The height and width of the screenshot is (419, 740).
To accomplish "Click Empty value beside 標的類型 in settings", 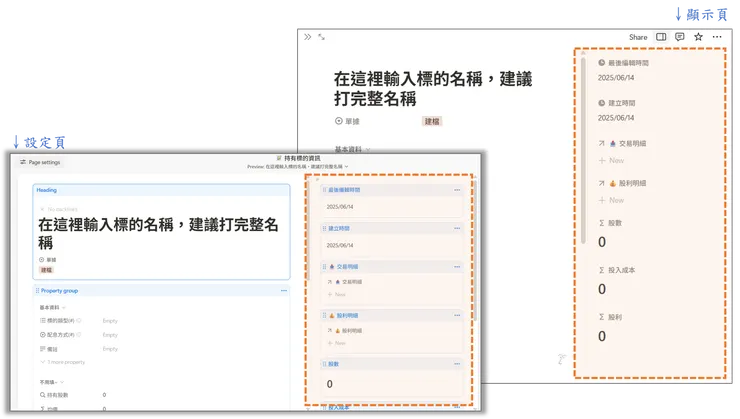I will [110, 321].
